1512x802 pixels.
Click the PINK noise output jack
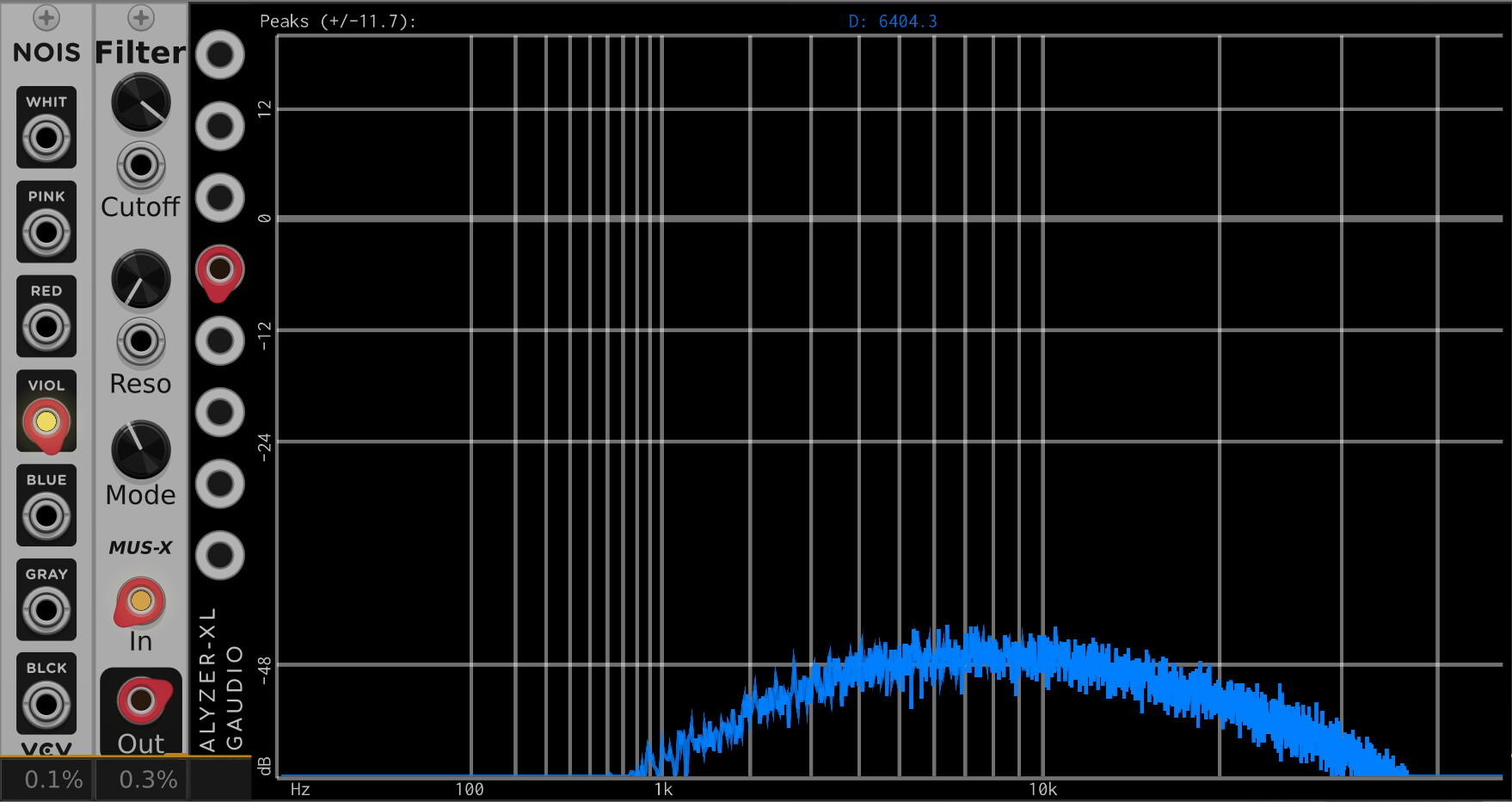point(46,232)
